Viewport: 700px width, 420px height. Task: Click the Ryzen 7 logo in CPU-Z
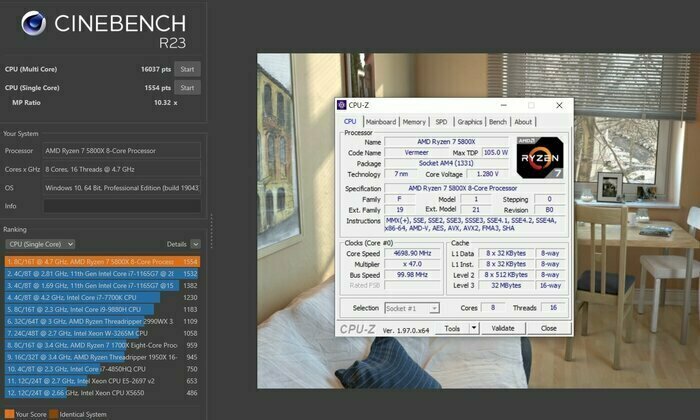click(540, 158)
